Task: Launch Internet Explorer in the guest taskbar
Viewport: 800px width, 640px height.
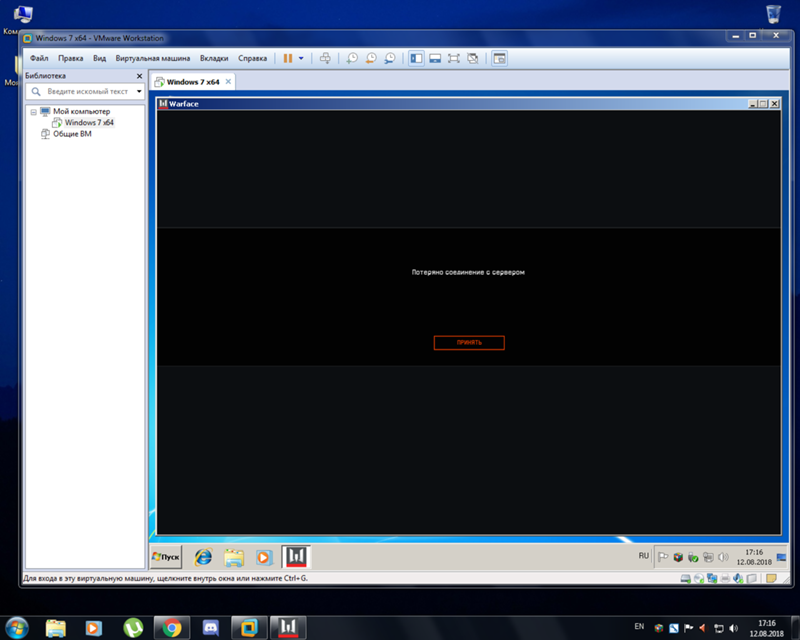Action: click(x=203, y=557)
